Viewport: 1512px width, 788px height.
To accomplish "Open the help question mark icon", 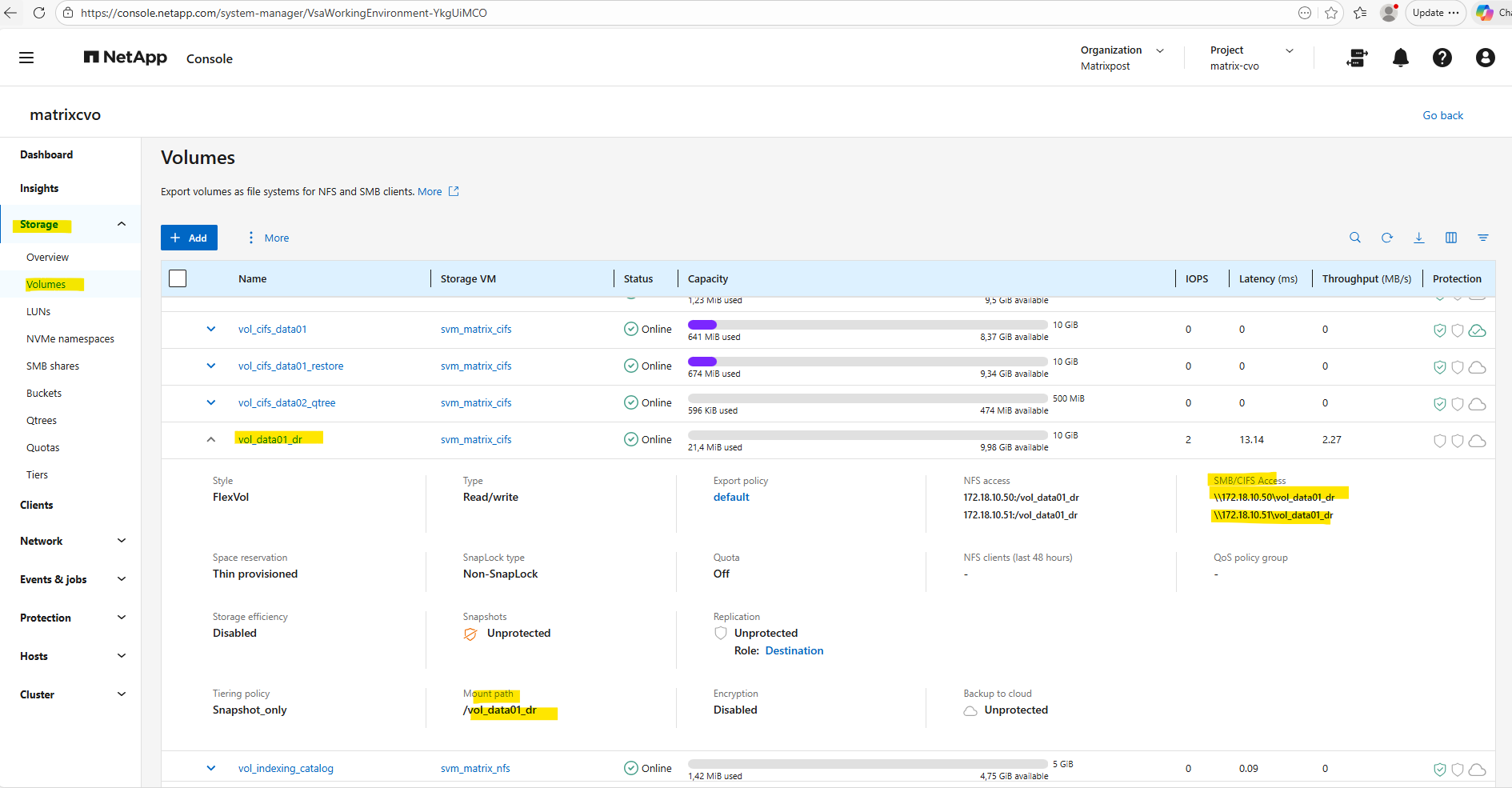I will (1442, 58).
